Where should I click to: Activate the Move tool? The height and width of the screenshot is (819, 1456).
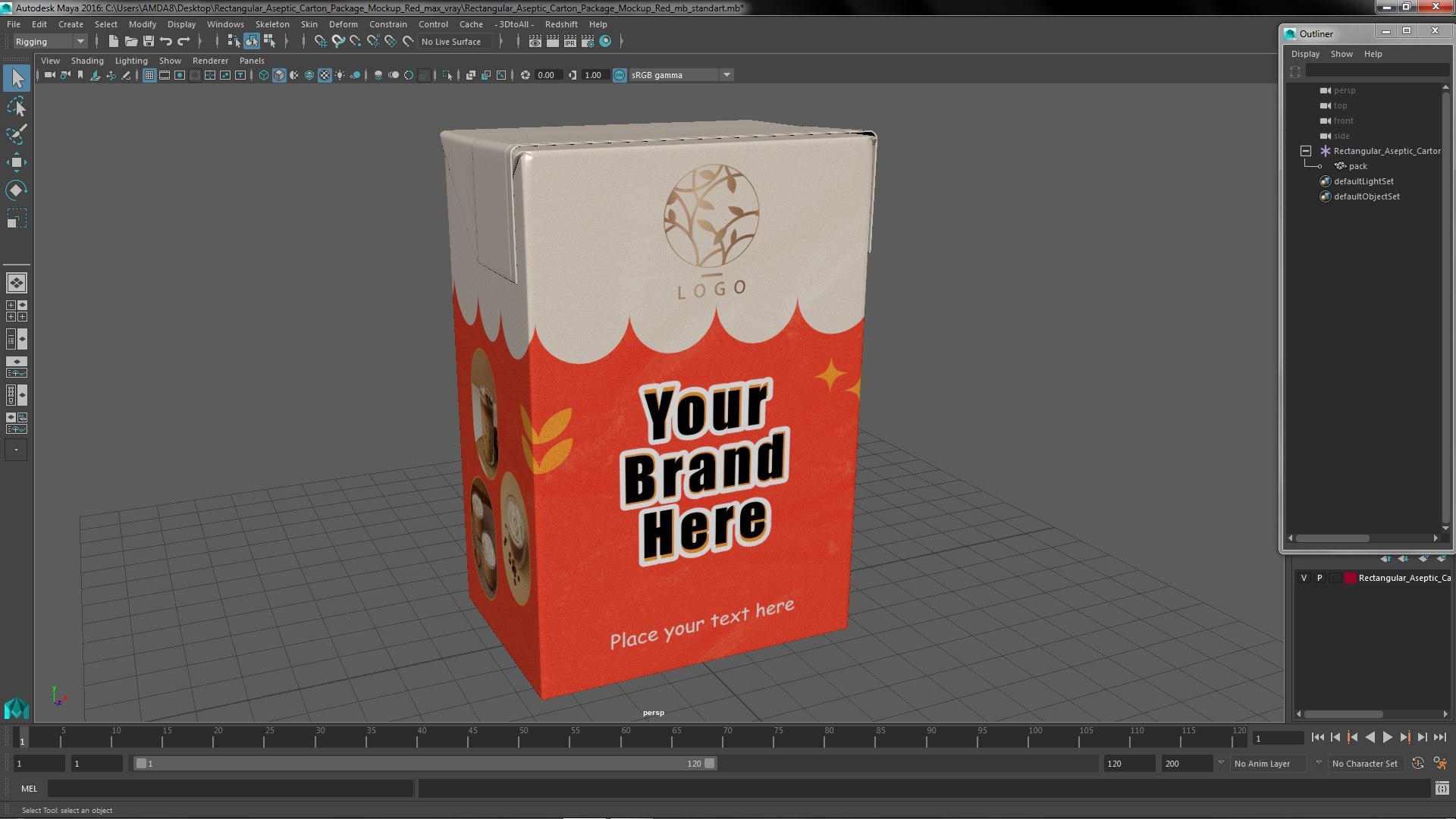17,162
